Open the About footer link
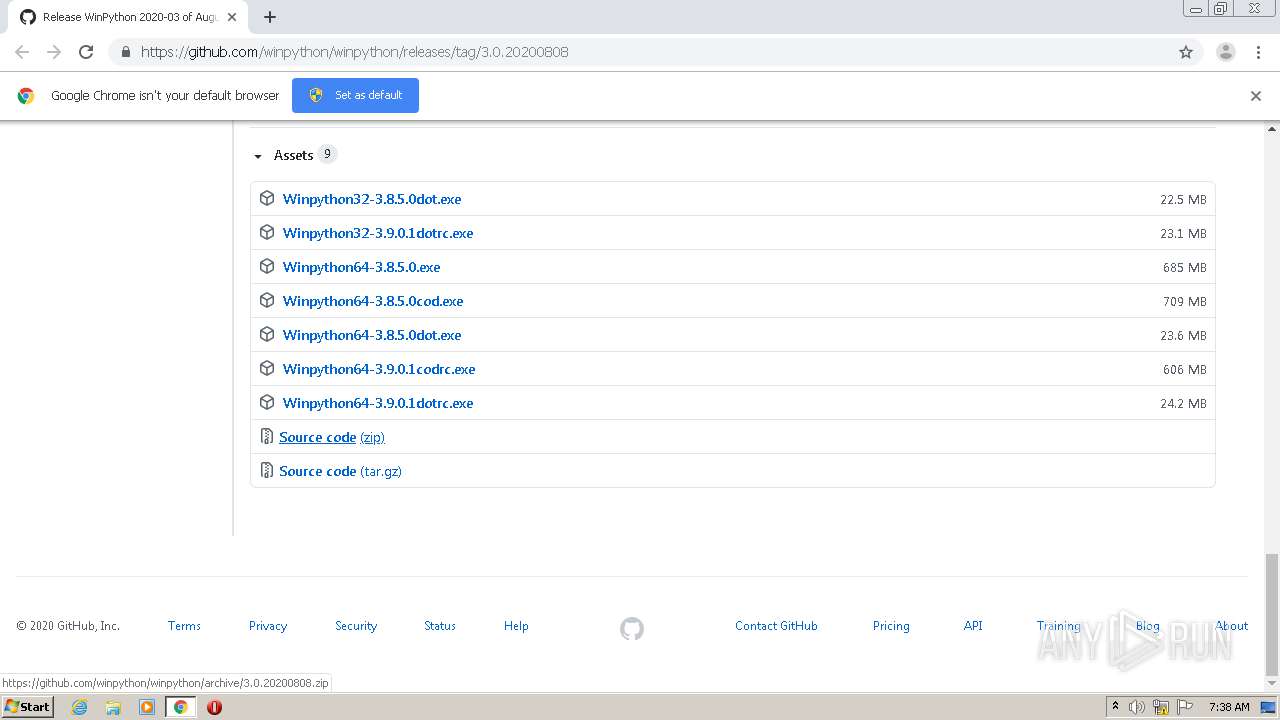 click(1232, 626)
